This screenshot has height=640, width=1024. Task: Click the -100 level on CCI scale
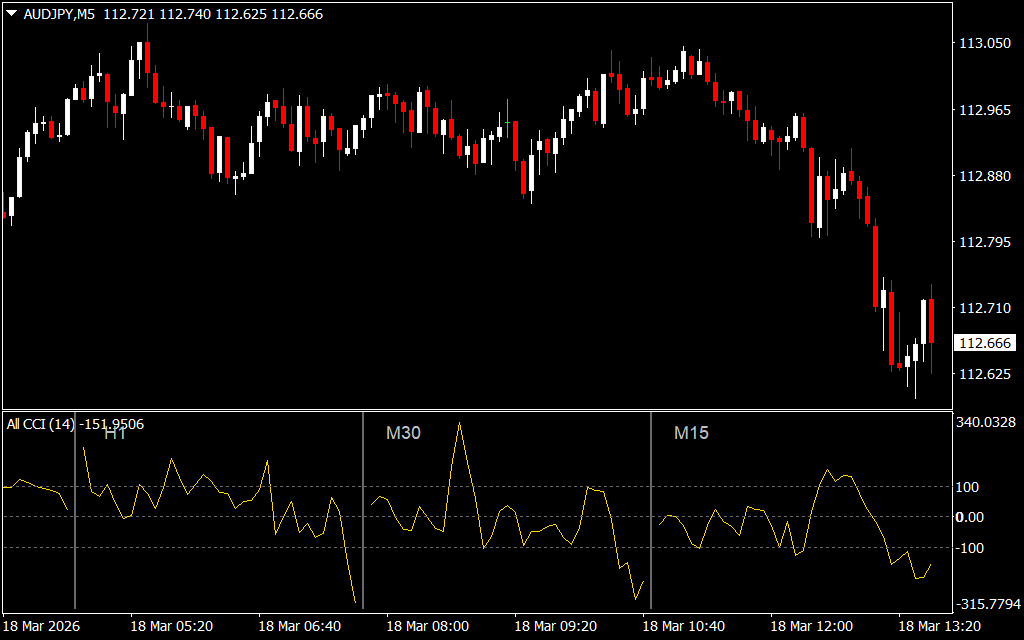pyautogui.click(x=973, y=548)
